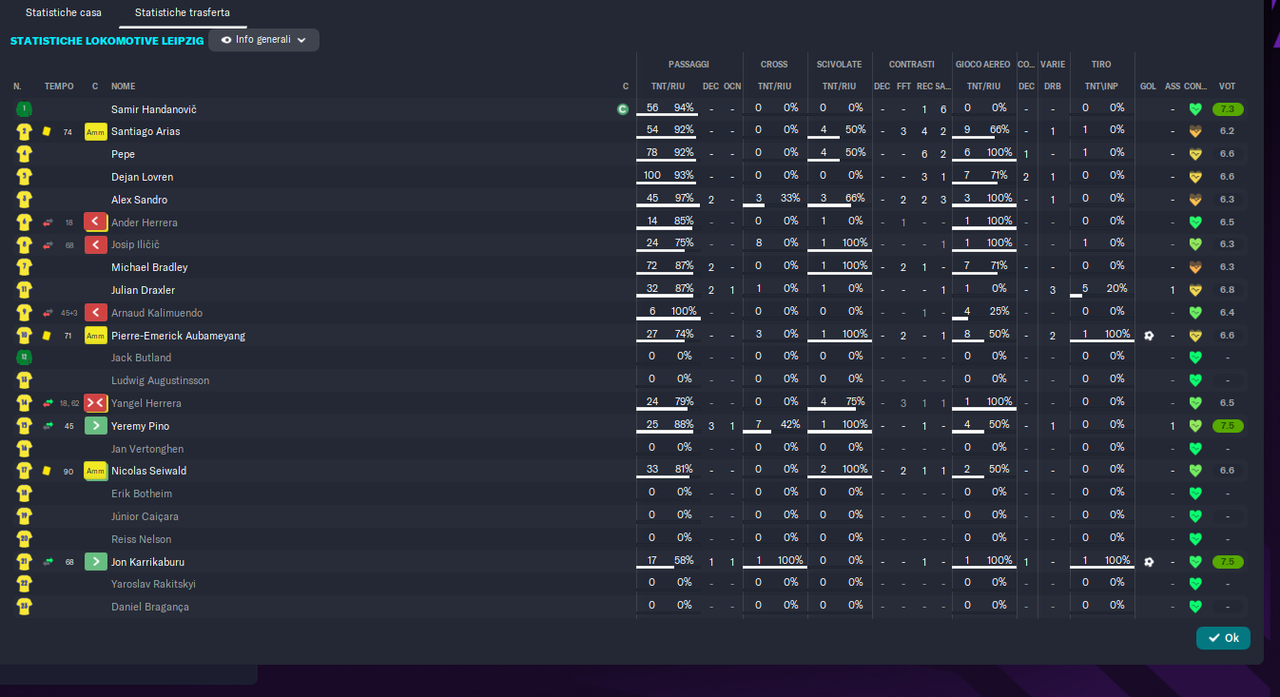Open Samir Handanović player name
1280x697 pixels.
pyautogui.click(x=154, y=109)
